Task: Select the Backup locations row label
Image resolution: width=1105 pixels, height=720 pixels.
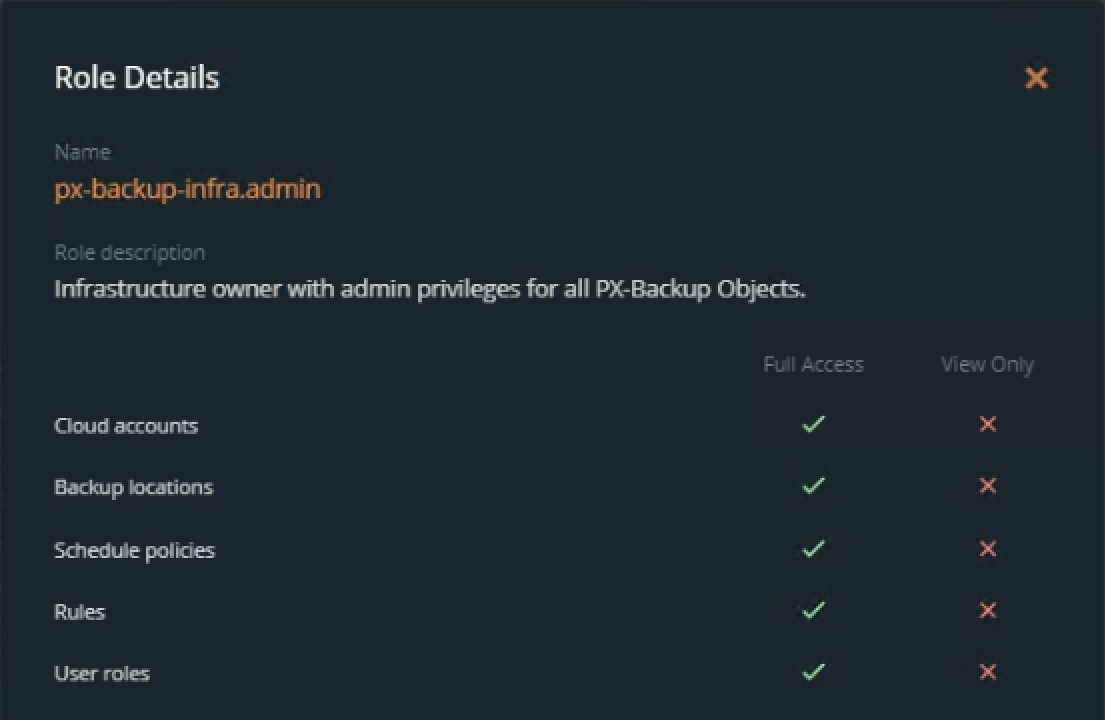Action: tap(133, 488)
